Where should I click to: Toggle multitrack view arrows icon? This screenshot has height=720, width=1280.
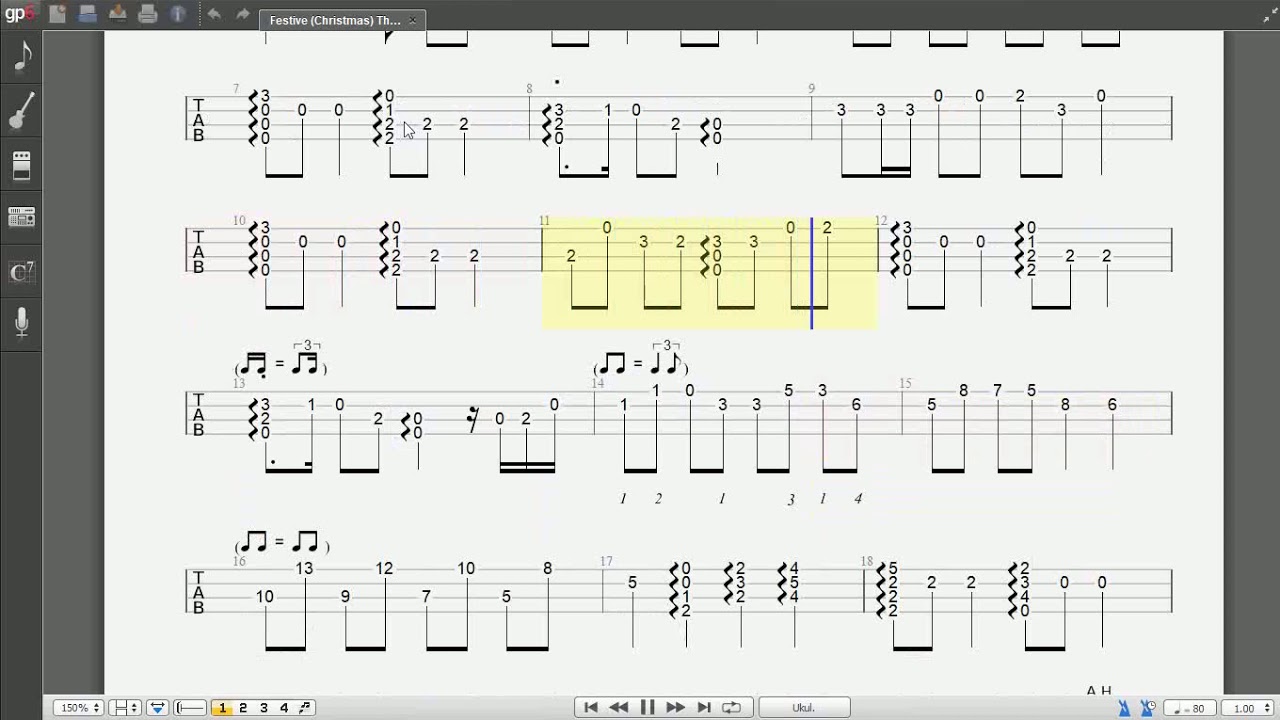[157, 708]
